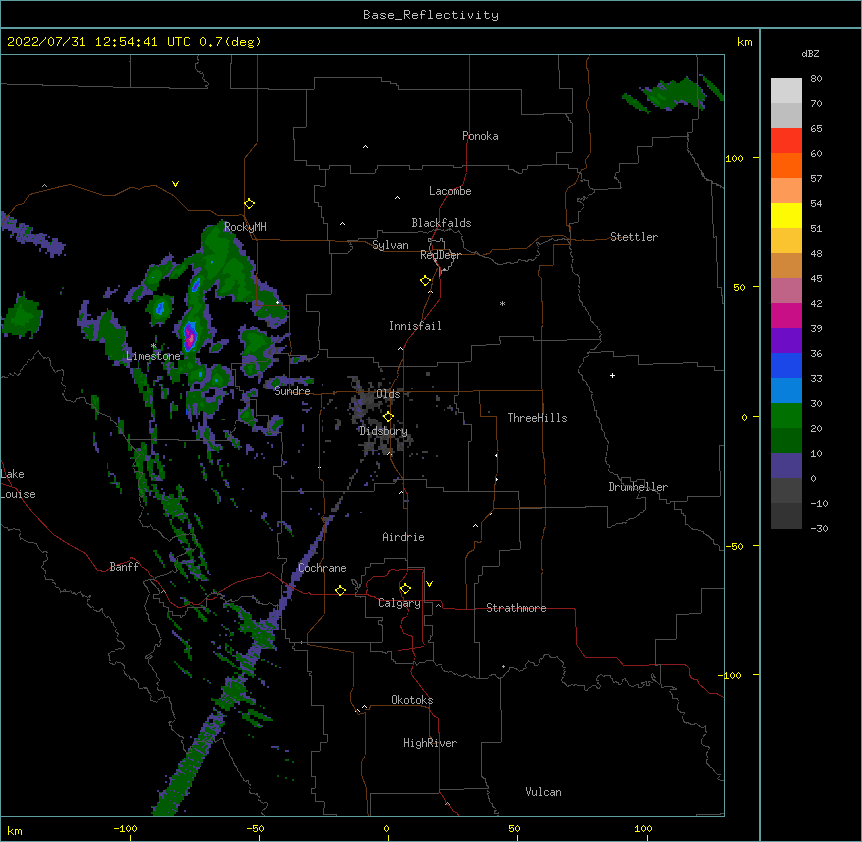Image resolution: width=862 pixels, height=842 pixels.
Task: Select the dark green 10-20 dBZ swatch
Action: pyautogui.click(x=786, y=441)
